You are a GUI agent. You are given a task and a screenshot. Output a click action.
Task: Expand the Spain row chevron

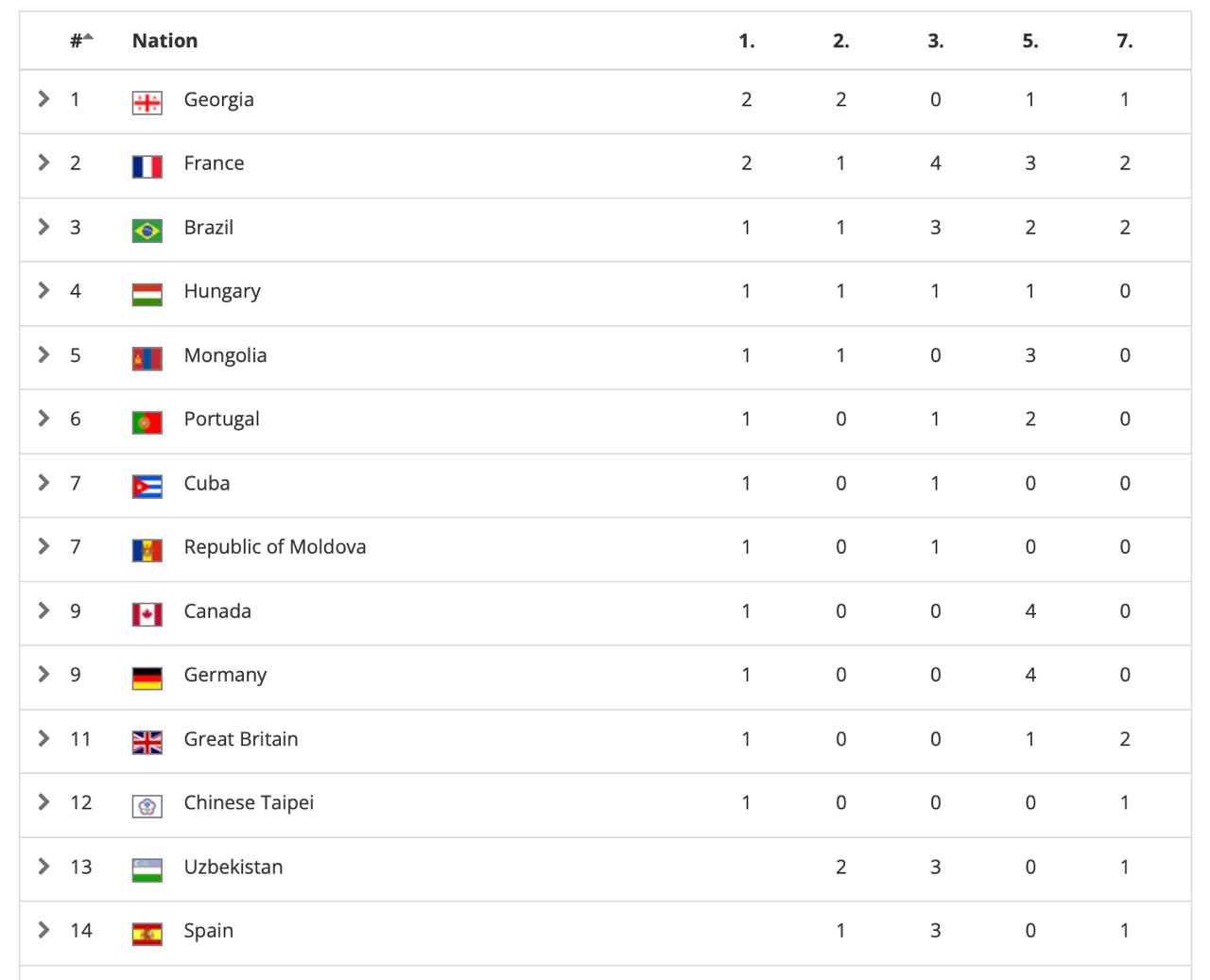click(43, 930)
